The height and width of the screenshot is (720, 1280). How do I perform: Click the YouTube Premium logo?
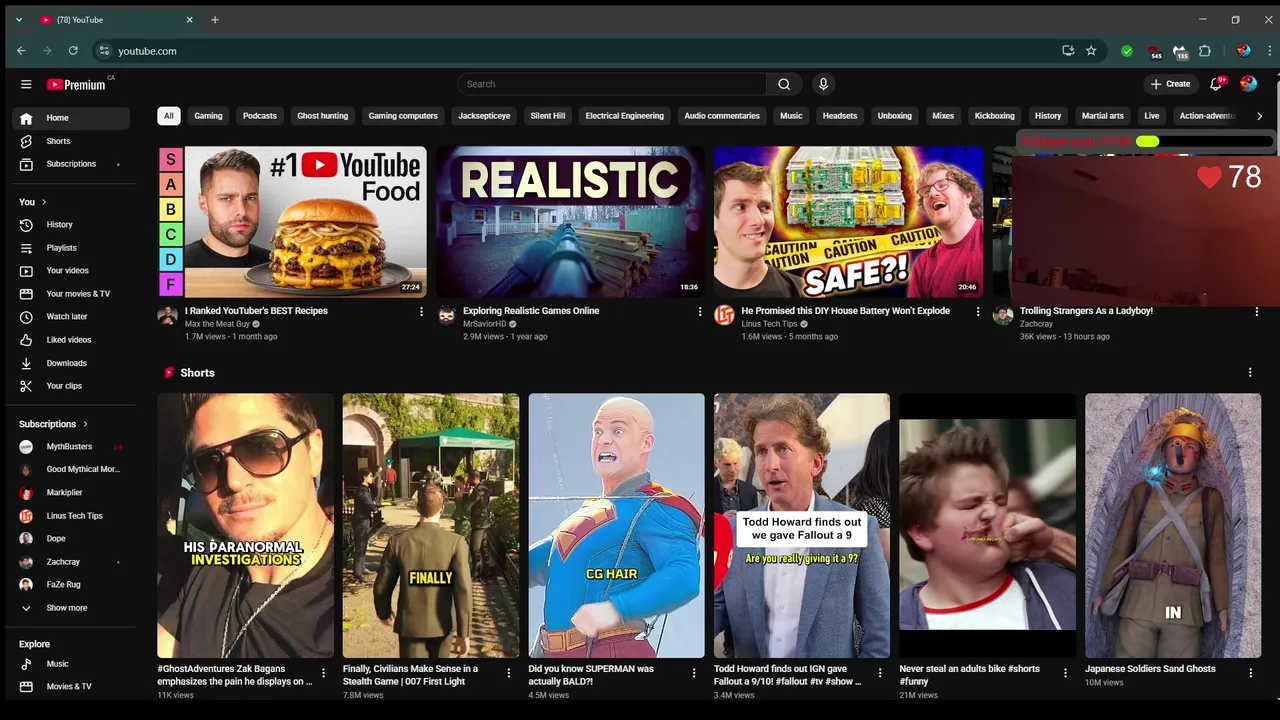(x=76, y=84)
